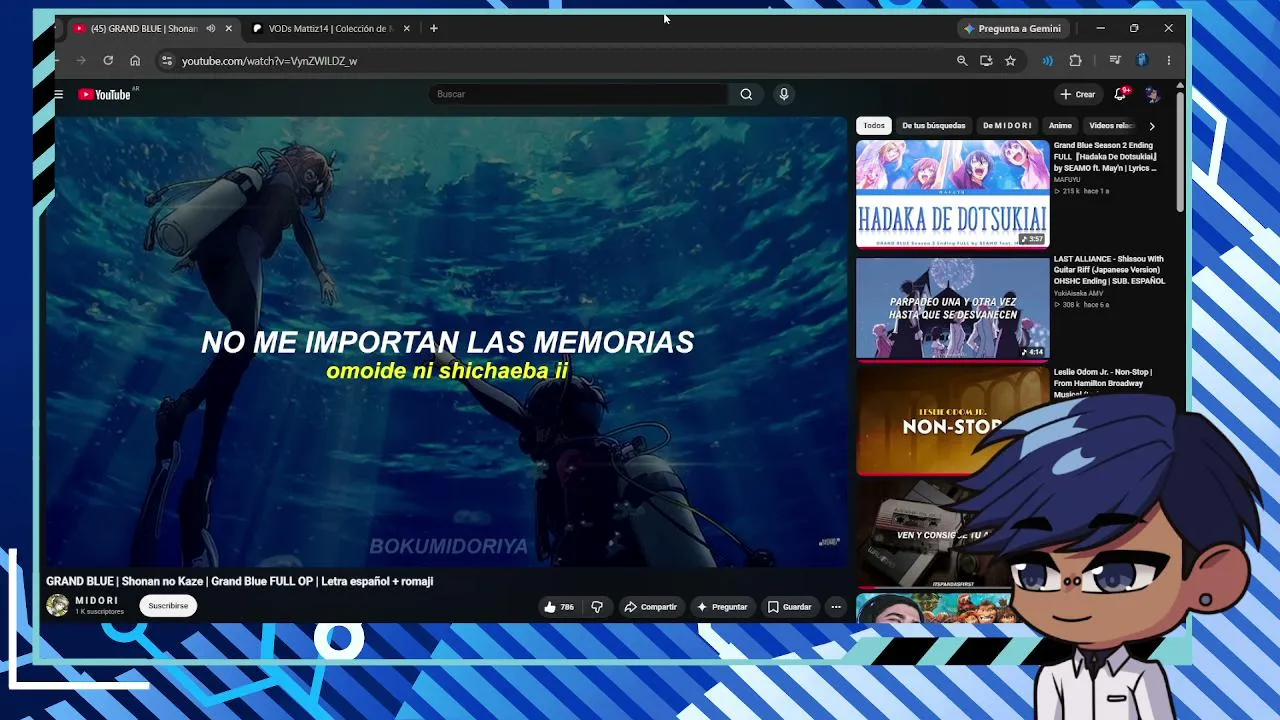Click the video title GRAND BLUE Shonan no Kaze
Viewport: 1280px width, 720px height.
[239, 581]
